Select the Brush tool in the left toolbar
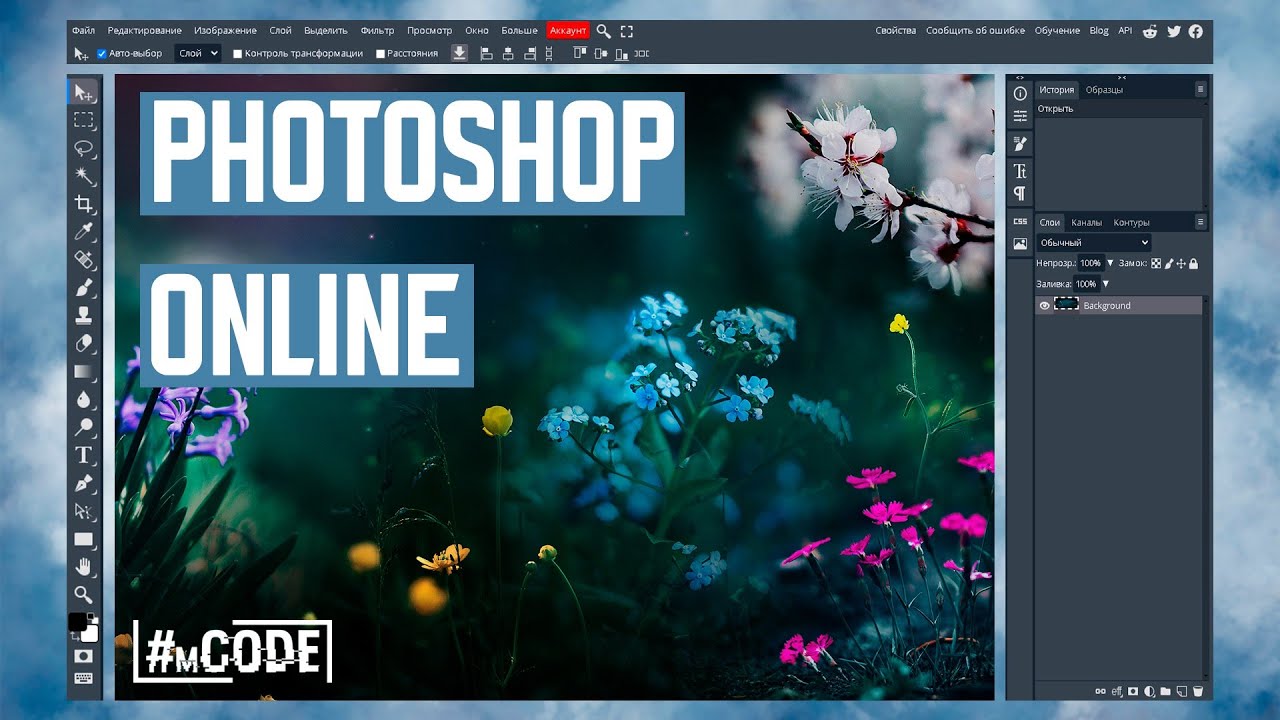The image size is (1280, 720). click(x=84, y=288)
